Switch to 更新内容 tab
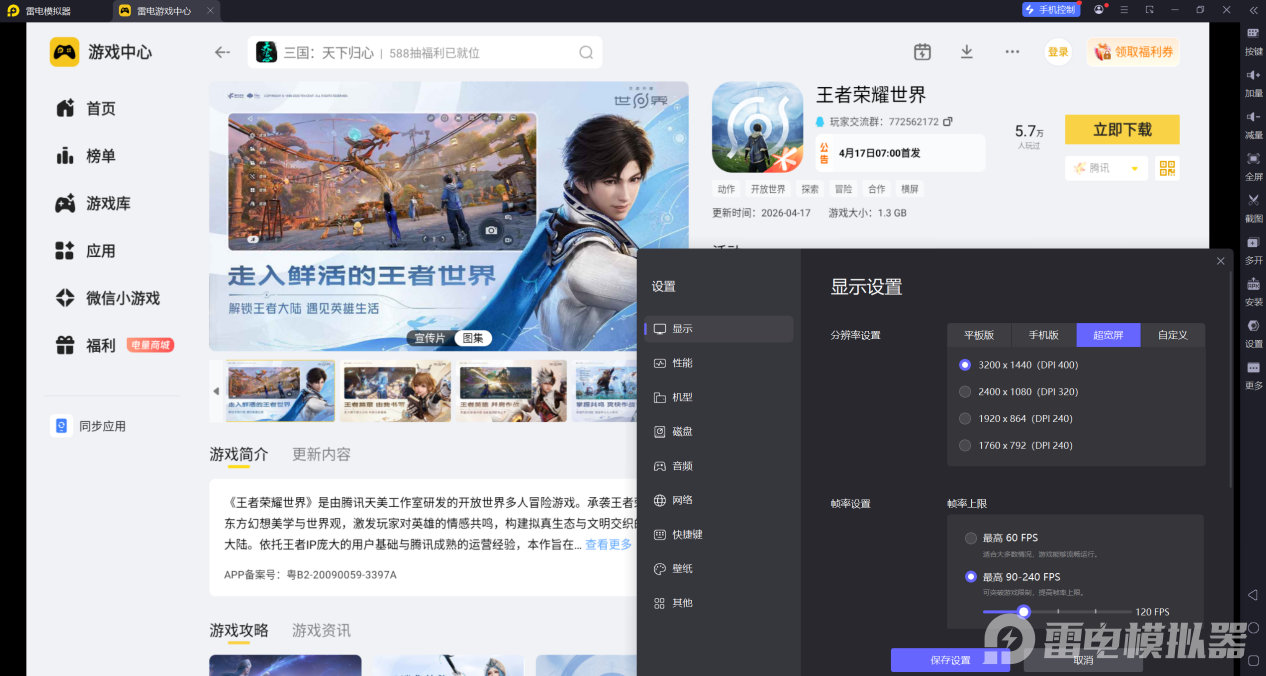Screen dimensions: 1266x676 point(321,454)
